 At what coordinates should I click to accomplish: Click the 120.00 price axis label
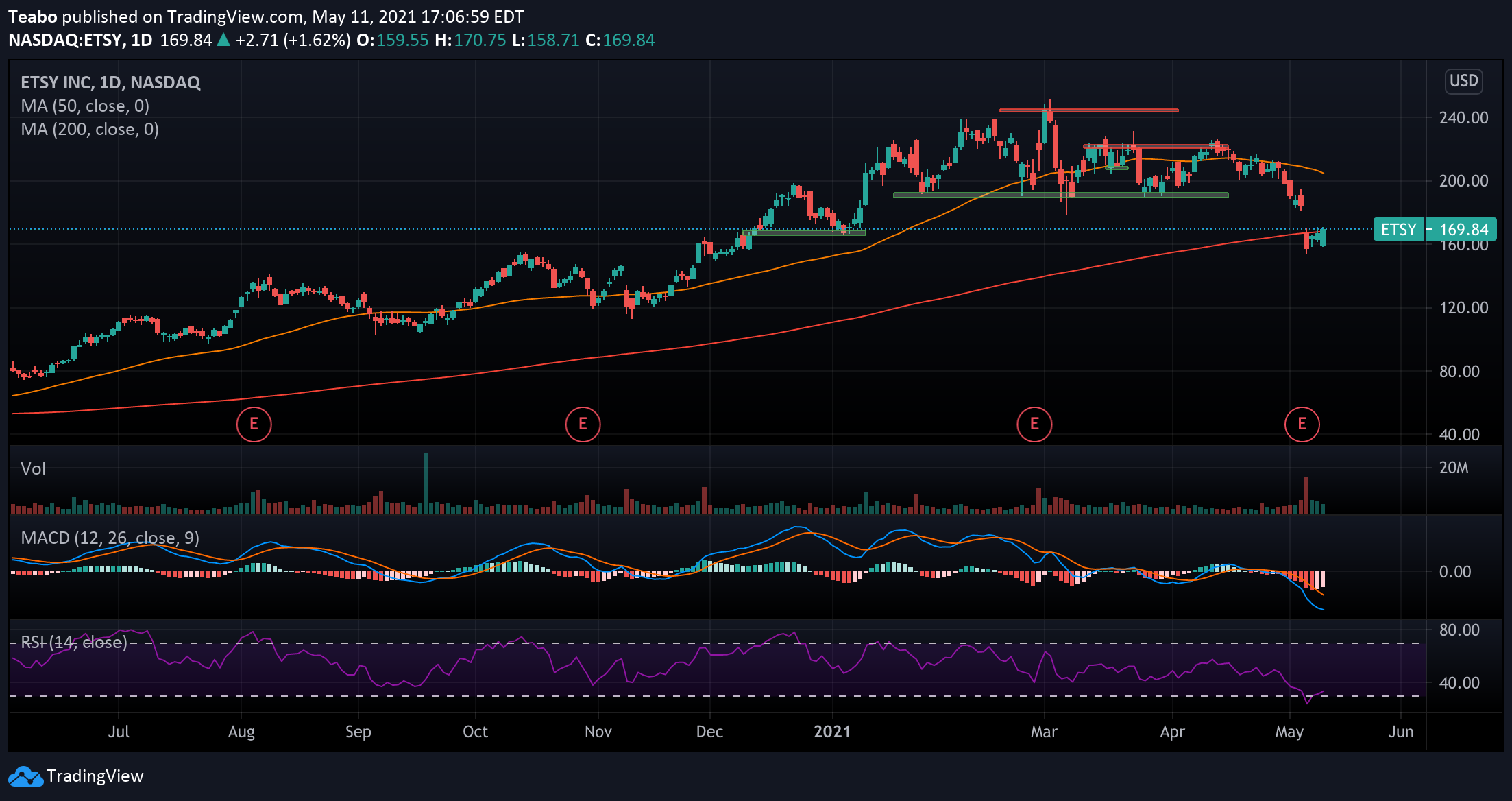tap(1463, 307)
